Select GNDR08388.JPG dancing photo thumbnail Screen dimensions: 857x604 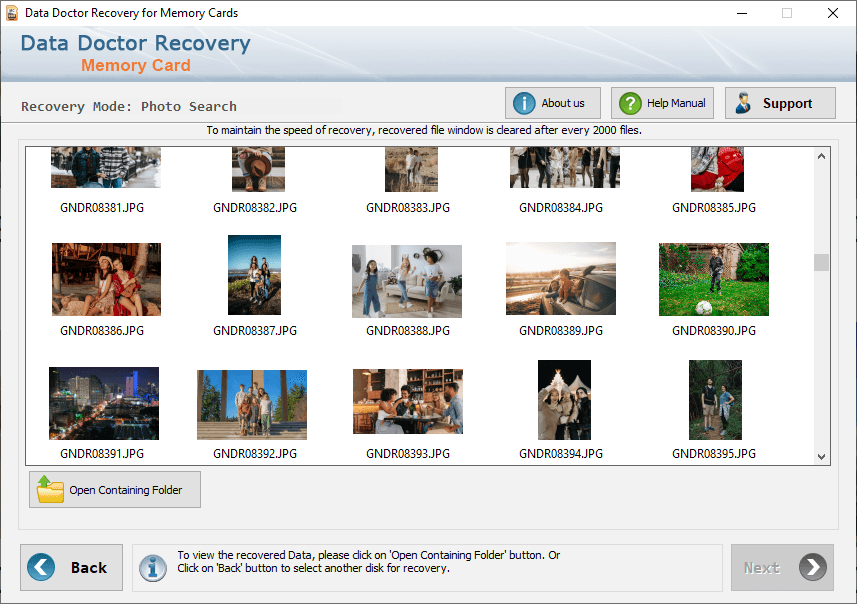(x=407, y=281)
